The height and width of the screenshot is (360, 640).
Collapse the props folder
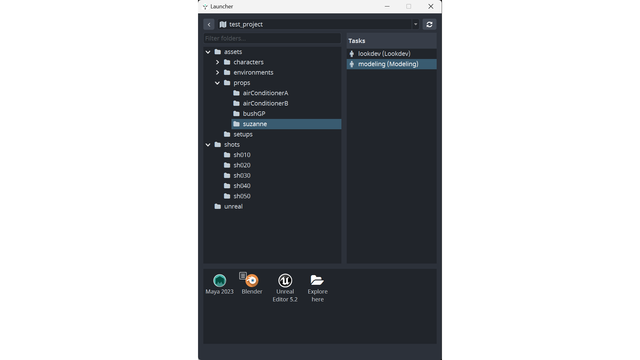(x=218, y=83)
